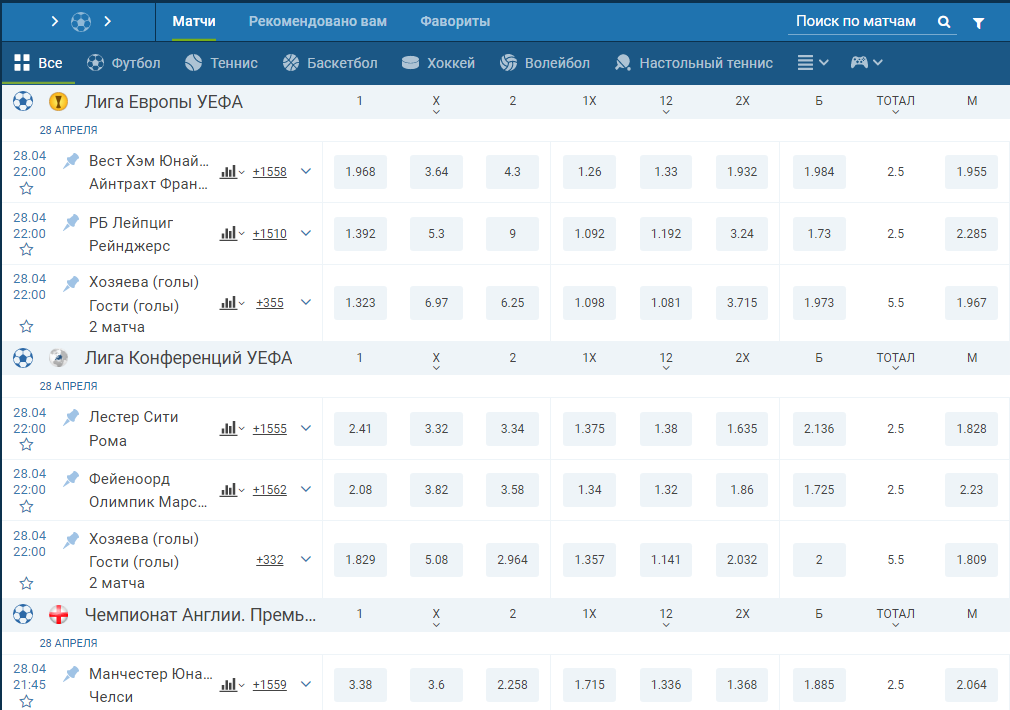
Task: Open +355 extra markets link
Action: tap(270, 303)
